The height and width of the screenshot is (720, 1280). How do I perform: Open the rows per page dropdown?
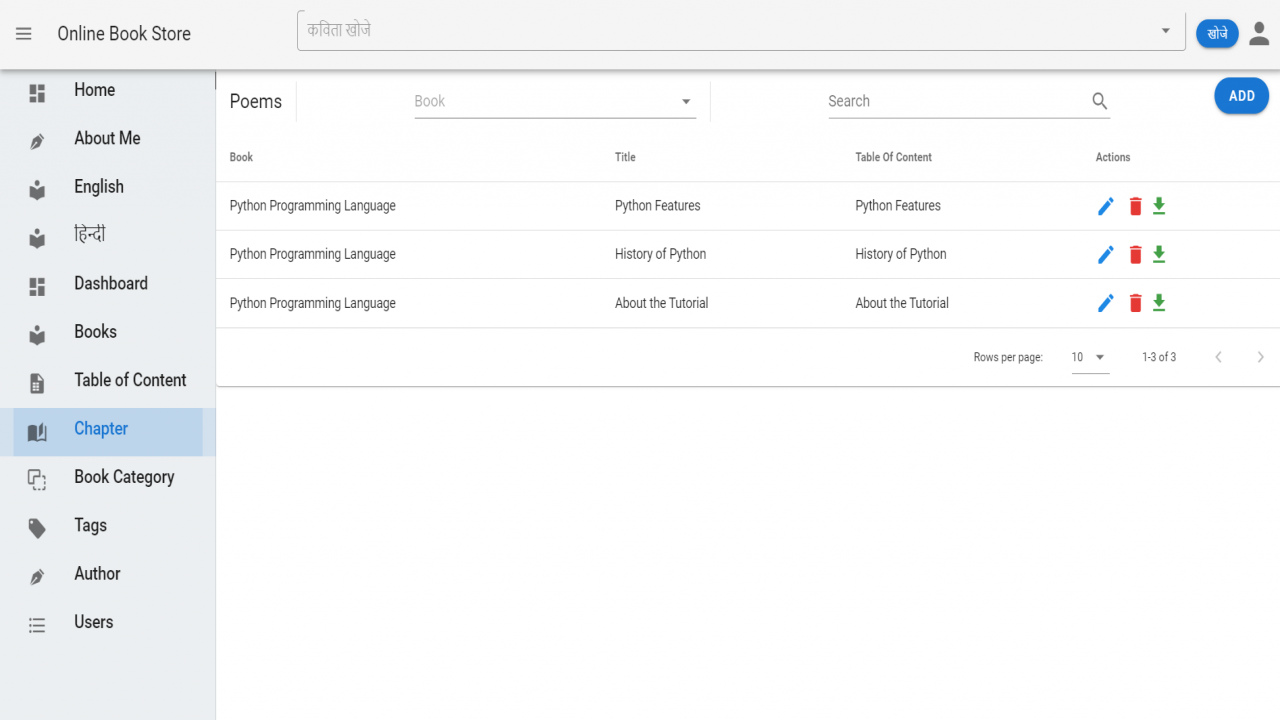point(1090,357)
